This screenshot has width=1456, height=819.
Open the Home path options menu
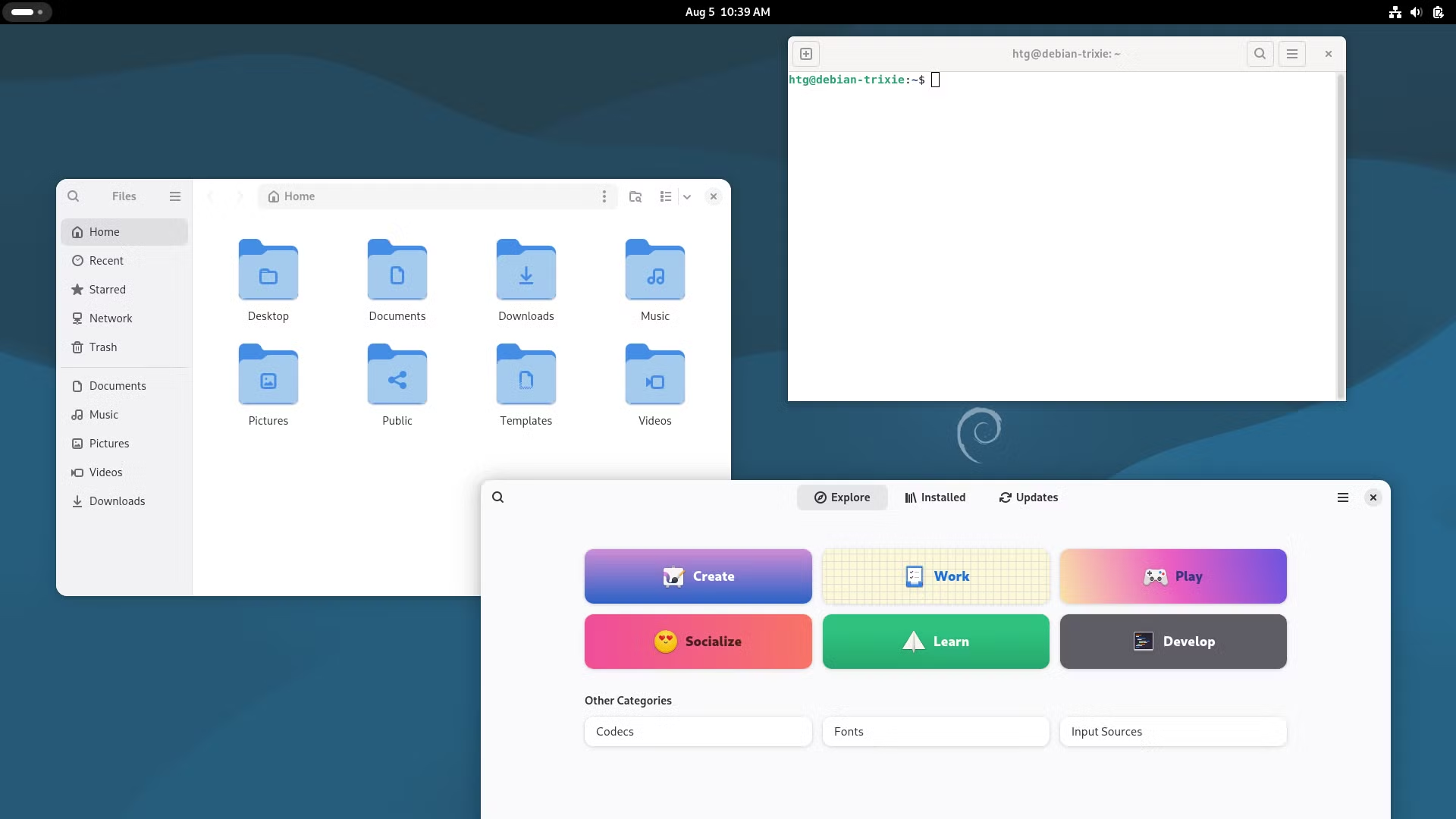[604, 196]
